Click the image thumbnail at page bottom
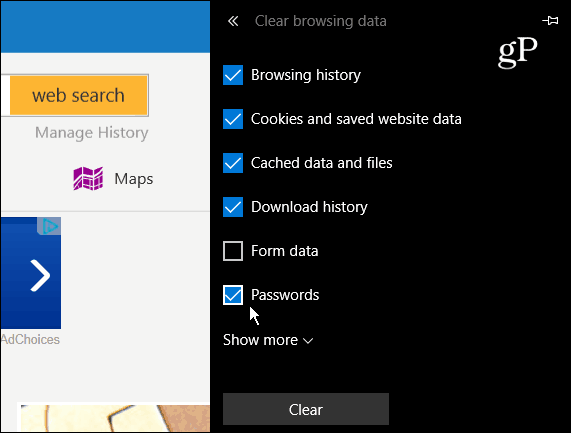 115,418
